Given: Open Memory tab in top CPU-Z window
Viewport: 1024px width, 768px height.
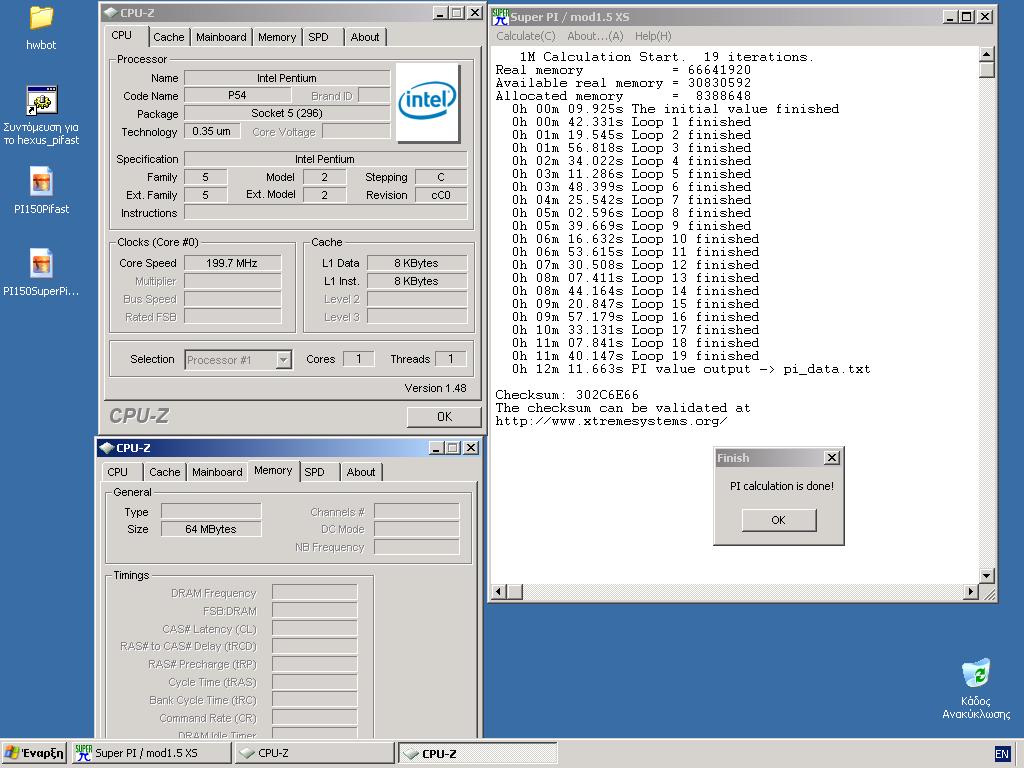Looking at the screenshot, I should 277,37.
